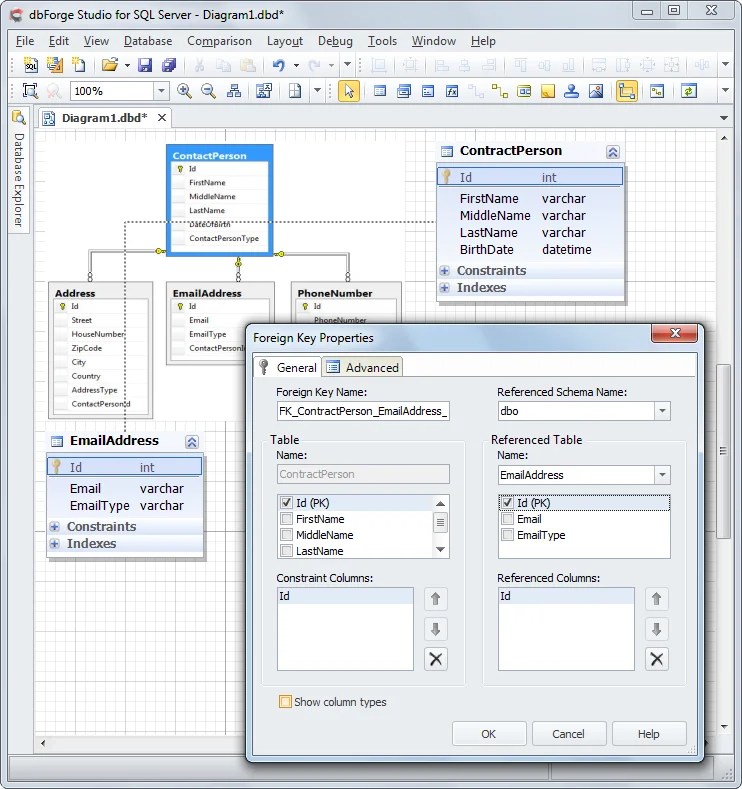This screenshot has height=789, width=742.
Task: Click the Help button in dialog
Action: 648,734
